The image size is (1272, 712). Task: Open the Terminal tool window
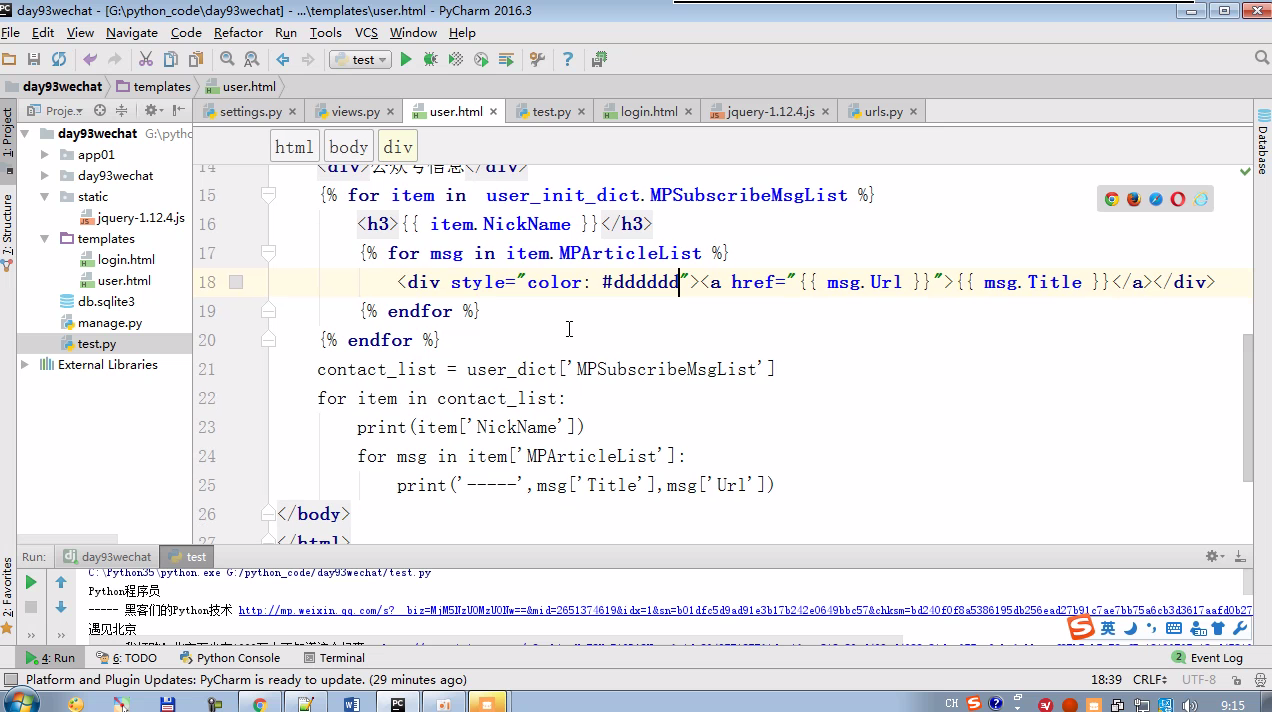tap(334, 658)
